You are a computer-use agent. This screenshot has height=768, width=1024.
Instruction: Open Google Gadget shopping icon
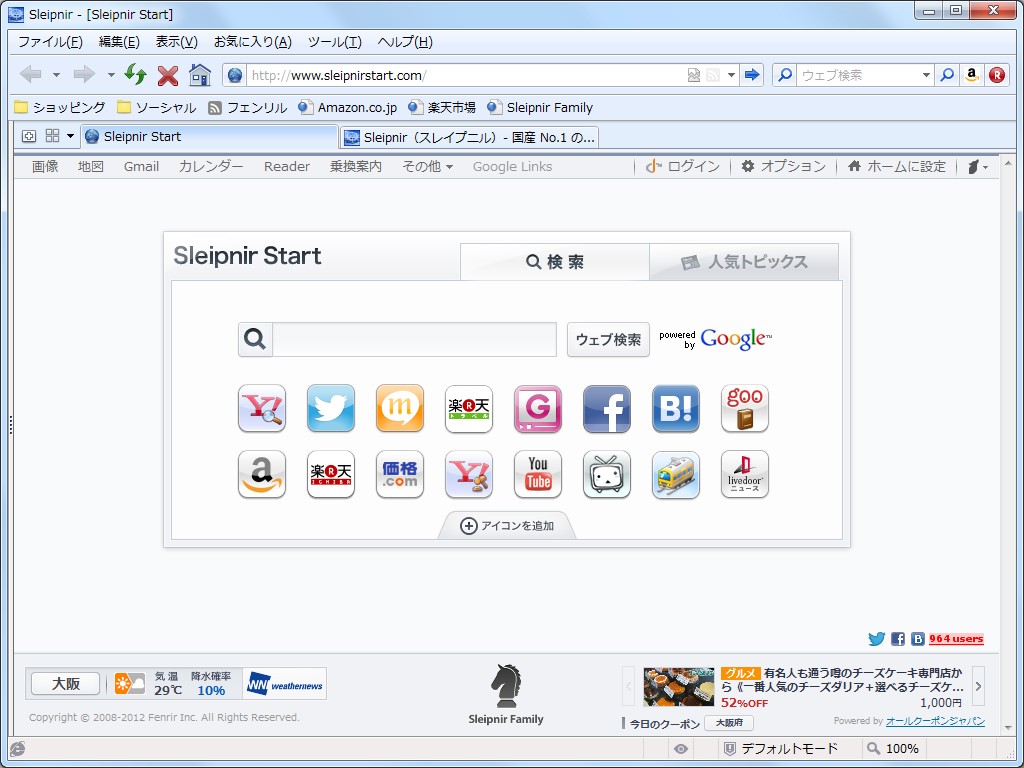[x=536, y=408]
